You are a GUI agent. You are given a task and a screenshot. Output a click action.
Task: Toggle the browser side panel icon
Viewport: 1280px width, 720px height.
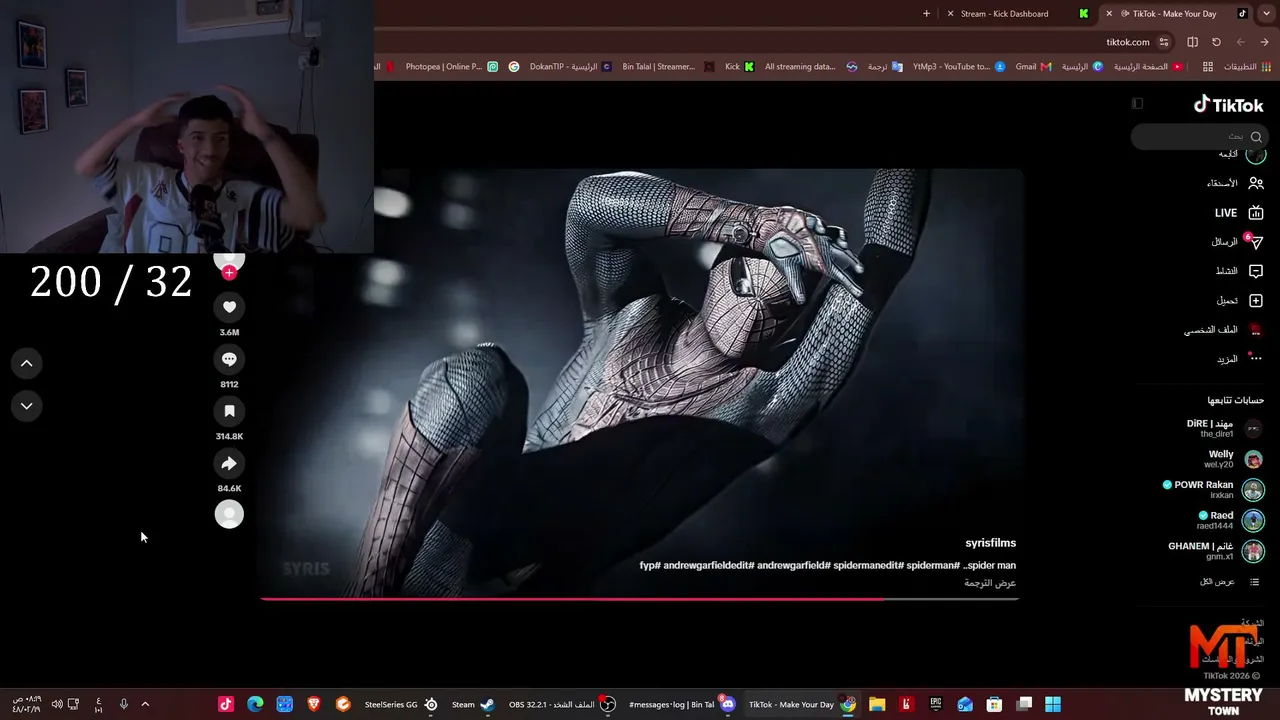(1192, 42)
